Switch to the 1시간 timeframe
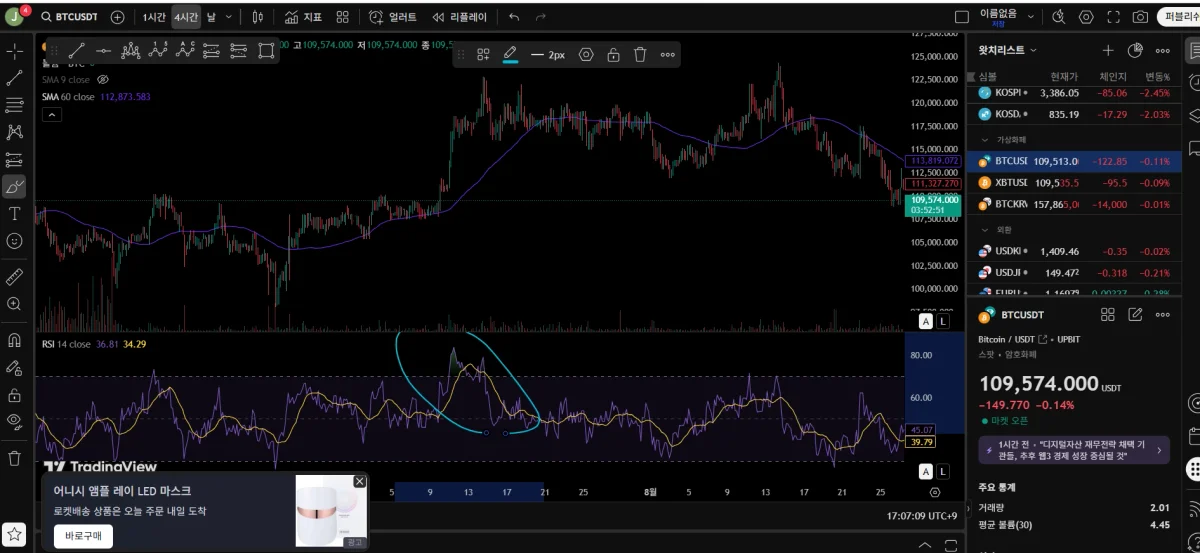 coord(154,17)
